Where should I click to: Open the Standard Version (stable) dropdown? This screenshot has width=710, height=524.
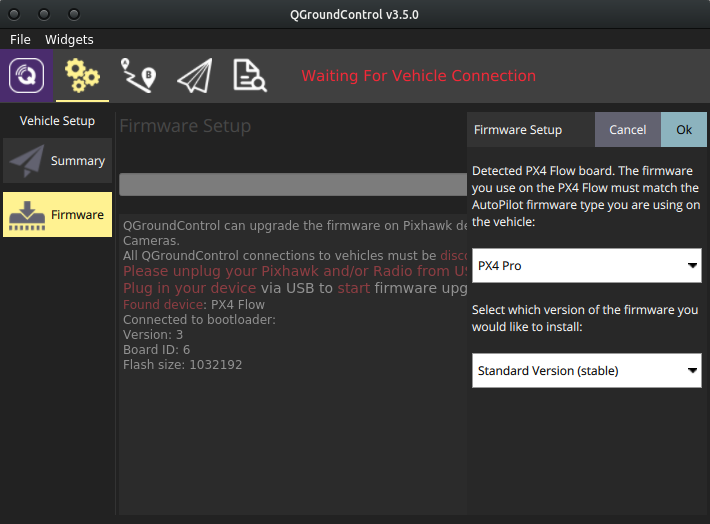pyautogui.click(x=587, y=370)
